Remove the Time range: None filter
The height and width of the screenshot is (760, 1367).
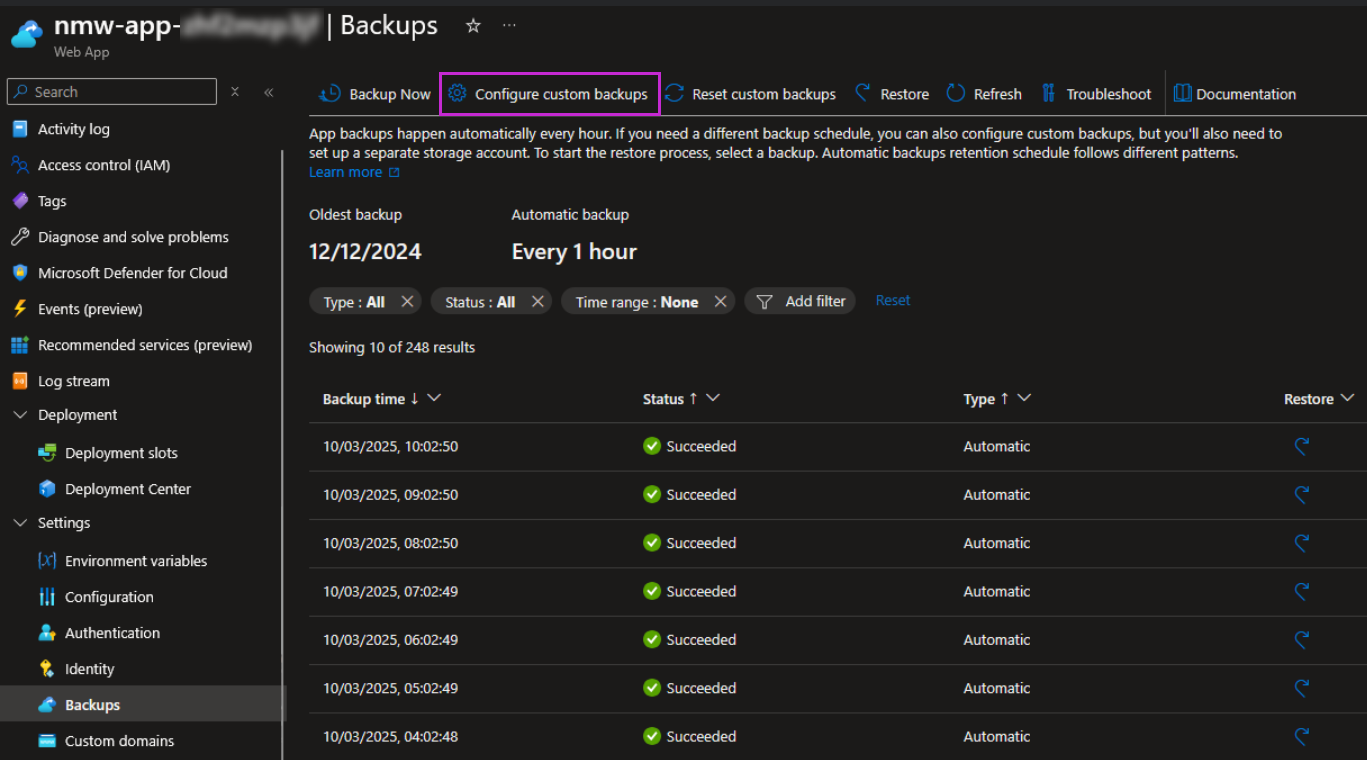pos(719,300)
